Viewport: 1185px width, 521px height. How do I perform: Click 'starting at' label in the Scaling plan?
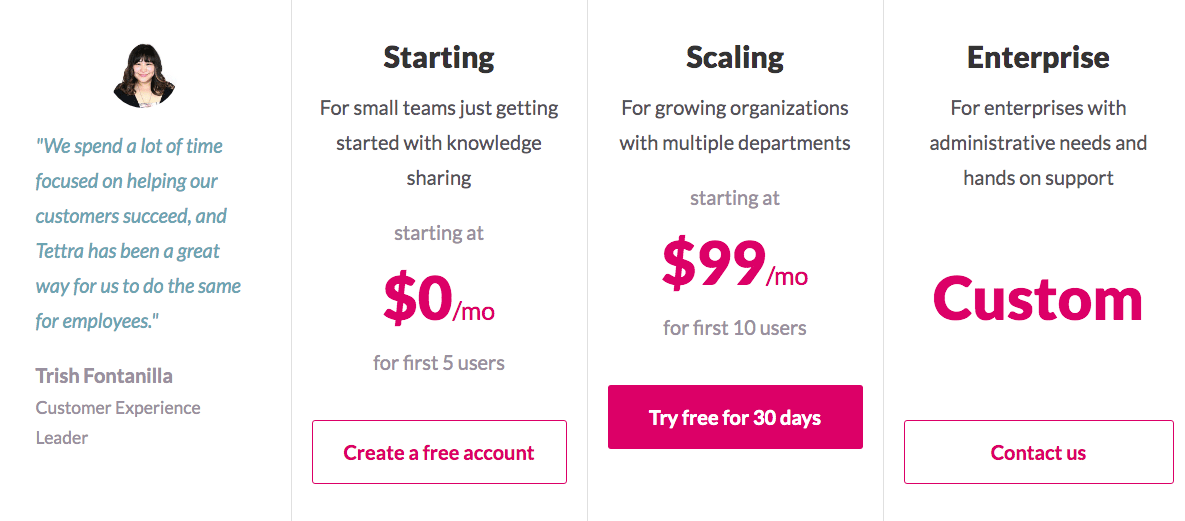(x=735, y=198)
